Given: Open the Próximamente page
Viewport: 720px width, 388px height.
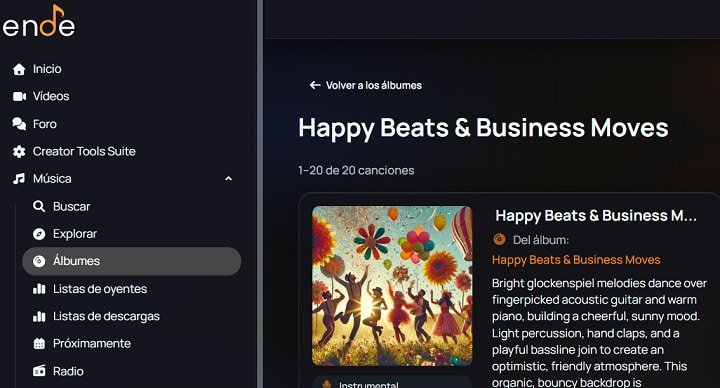Looking at the screenshot, I should (92, 343).
